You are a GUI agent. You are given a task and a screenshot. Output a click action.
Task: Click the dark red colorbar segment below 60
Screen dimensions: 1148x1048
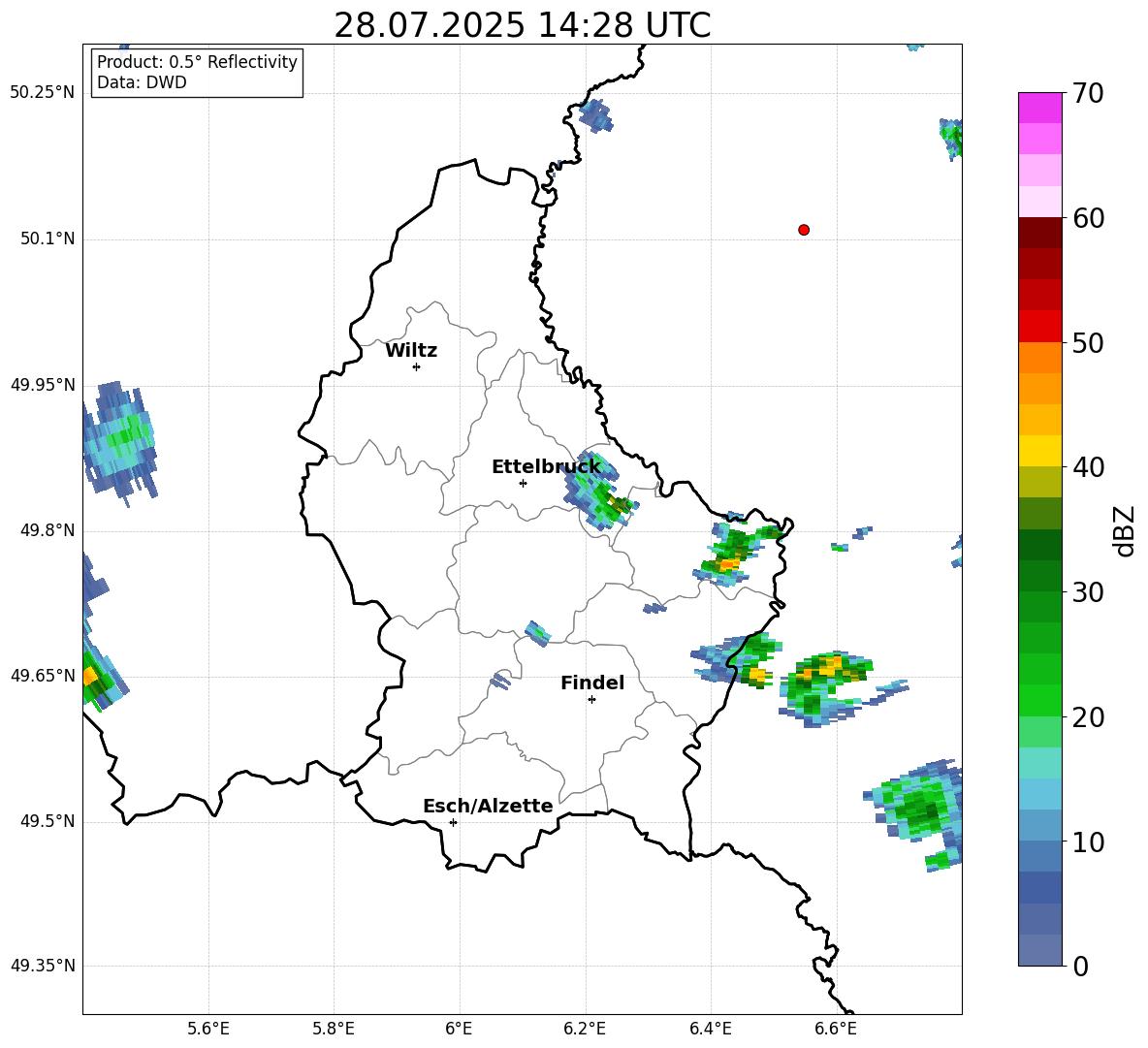1039,233
